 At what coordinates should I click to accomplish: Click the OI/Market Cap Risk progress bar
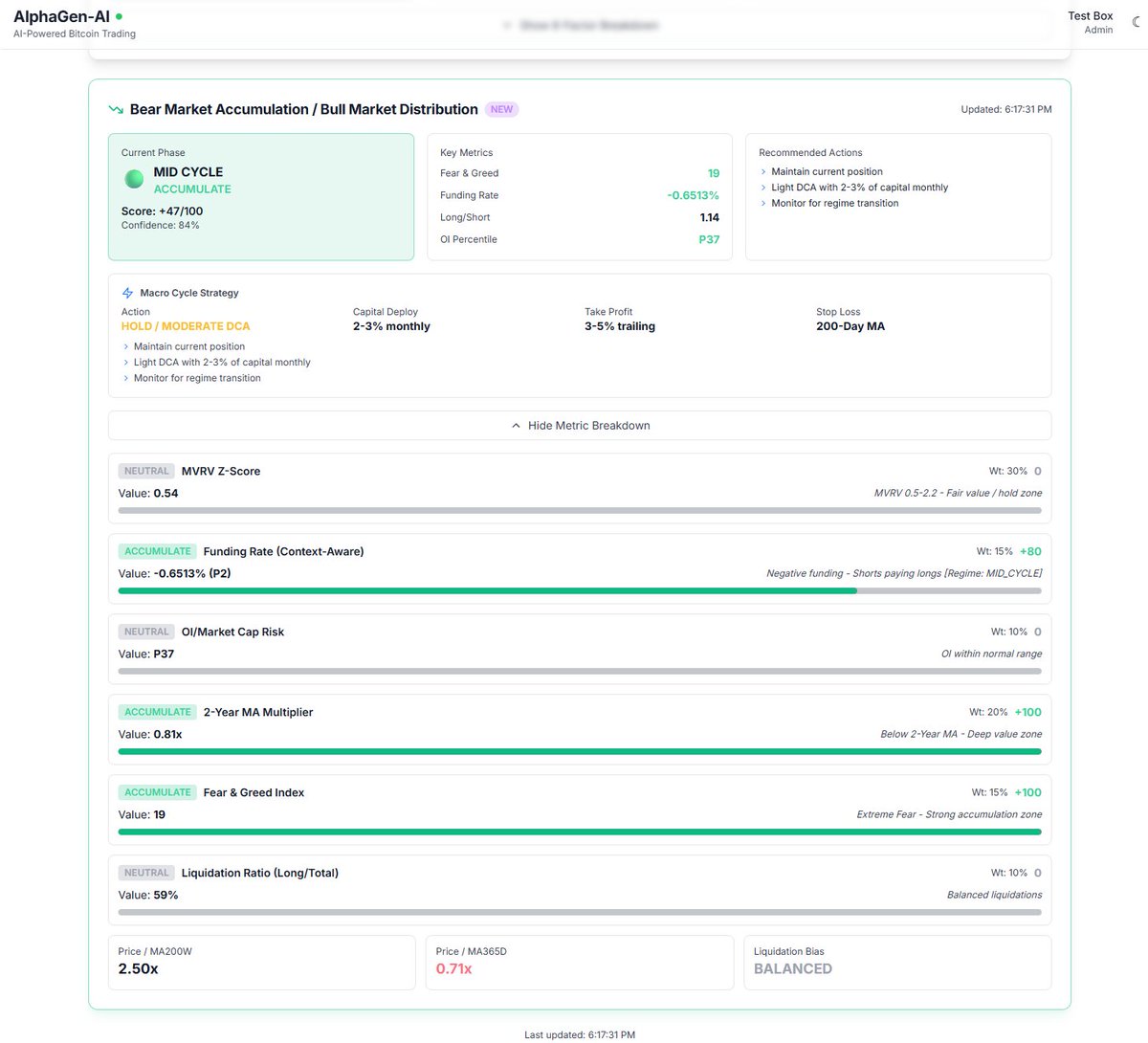pos(580,672)
